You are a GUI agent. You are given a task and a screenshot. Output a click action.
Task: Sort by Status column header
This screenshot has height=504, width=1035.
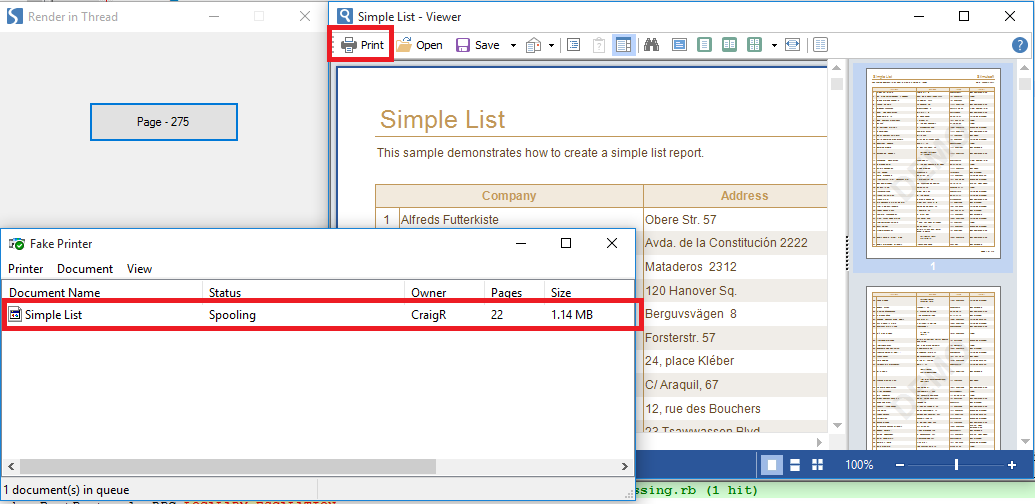tap(304, 292)
